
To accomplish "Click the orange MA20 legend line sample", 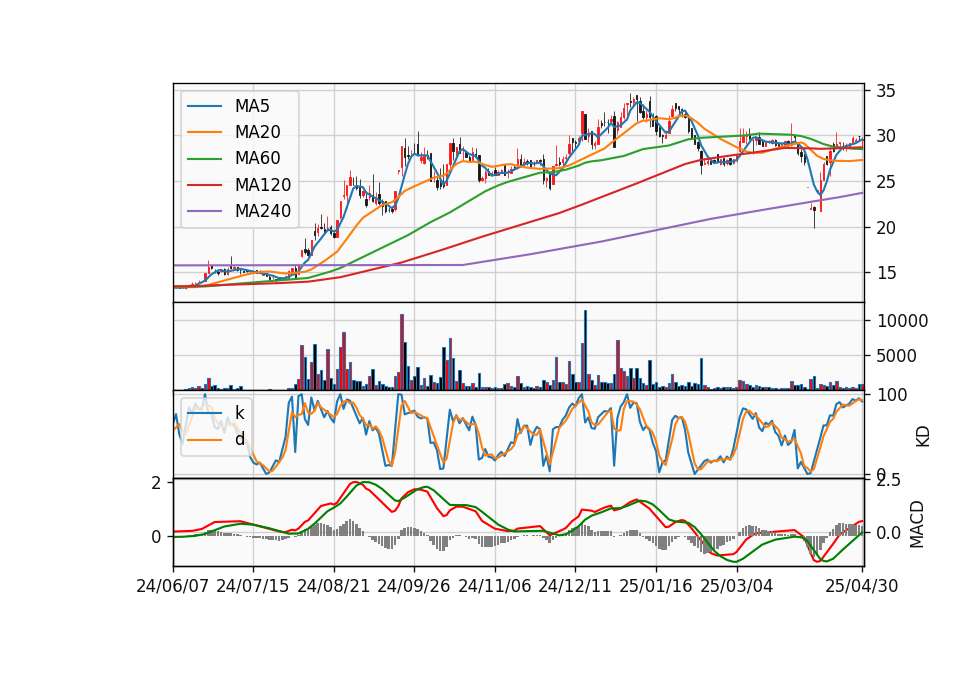I will tap(204, 132).
